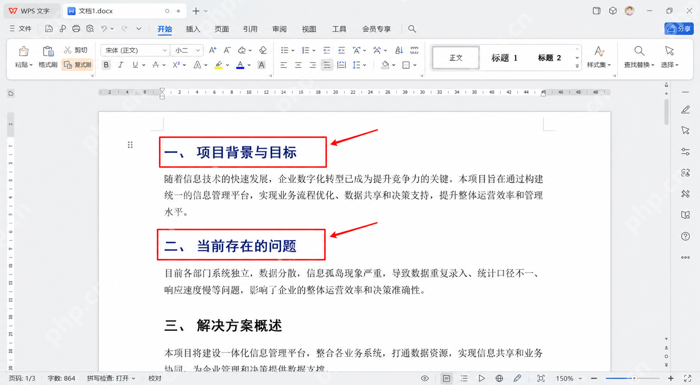This screenshot has height=385, width=700.
Task: Click the Redo arrow icon
Action: 124,29
